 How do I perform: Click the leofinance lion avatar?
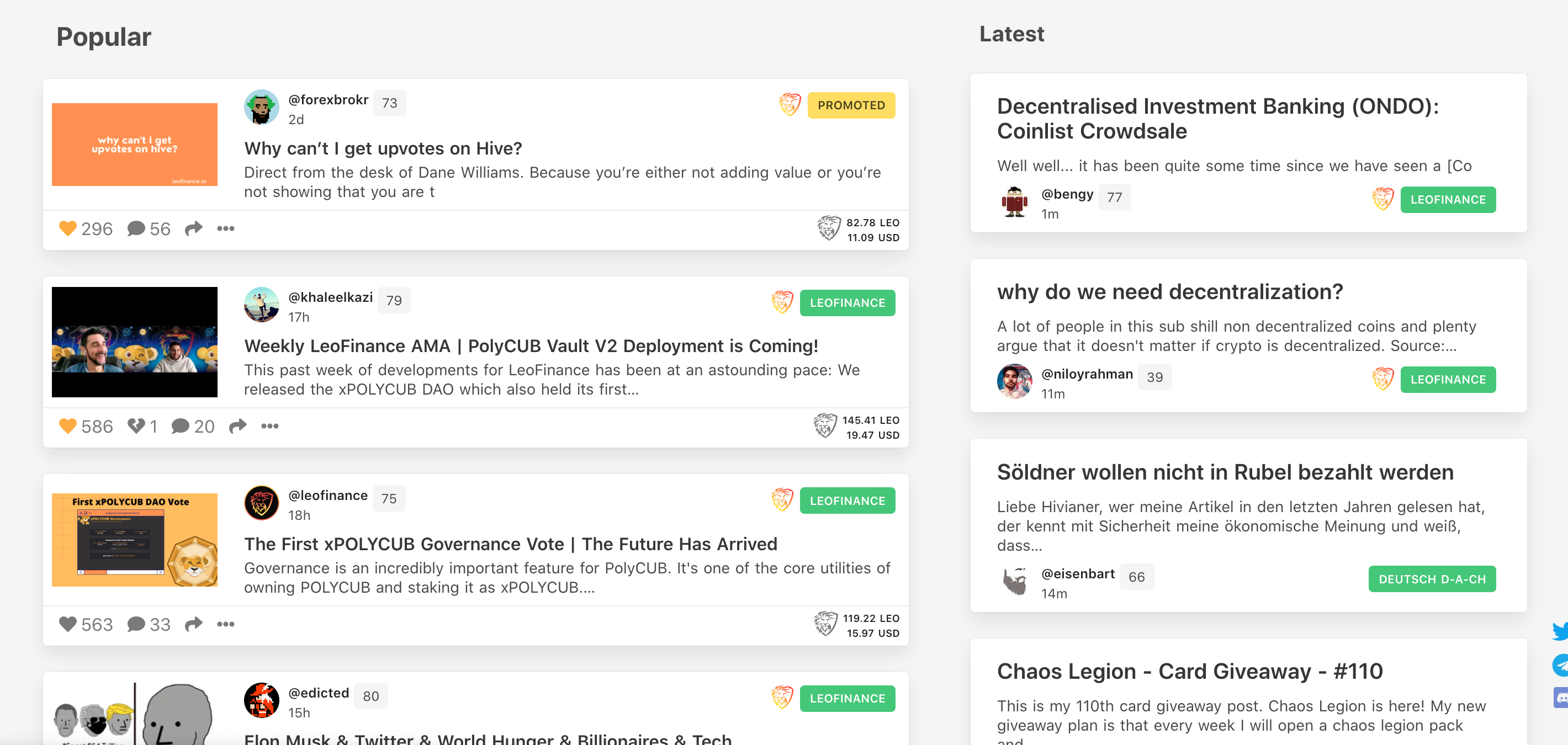point(261,502)
